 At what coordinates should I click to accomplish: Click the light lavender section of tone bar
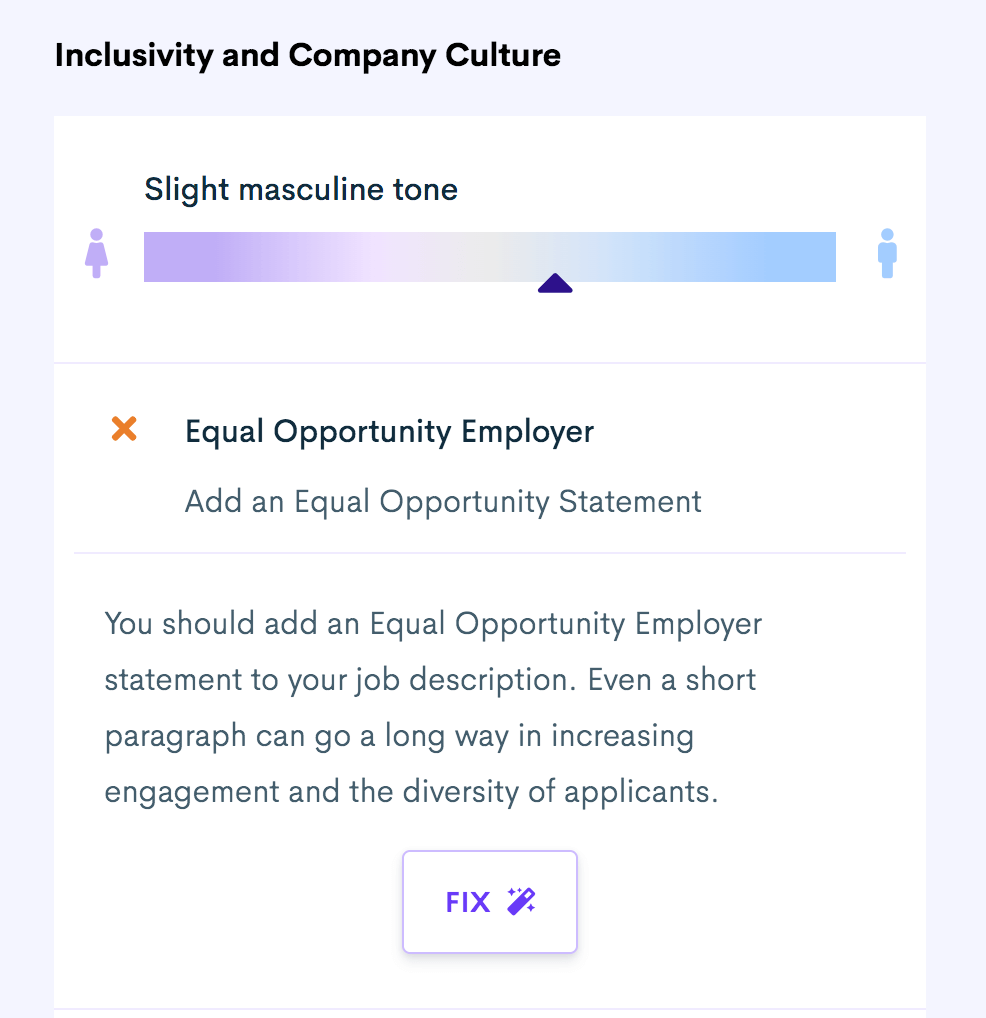tap(351, 256)
